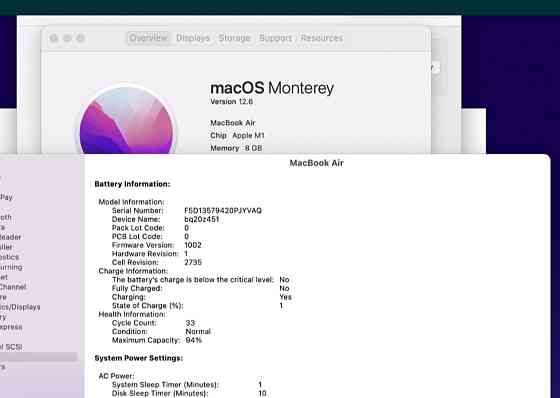Open the Storage tab in About This Mac
This screenshot has height=398, width=560.
[x=234, y=38]
